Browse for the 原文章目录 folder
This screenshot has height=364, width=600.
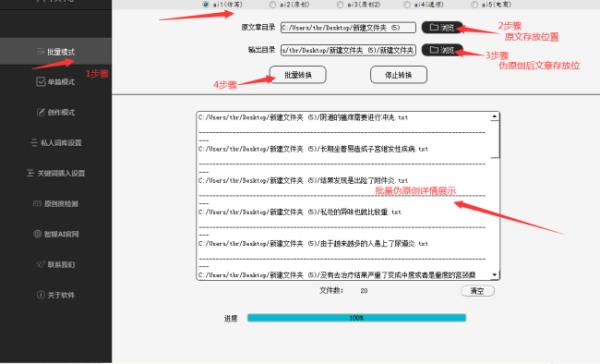point(442,28)
